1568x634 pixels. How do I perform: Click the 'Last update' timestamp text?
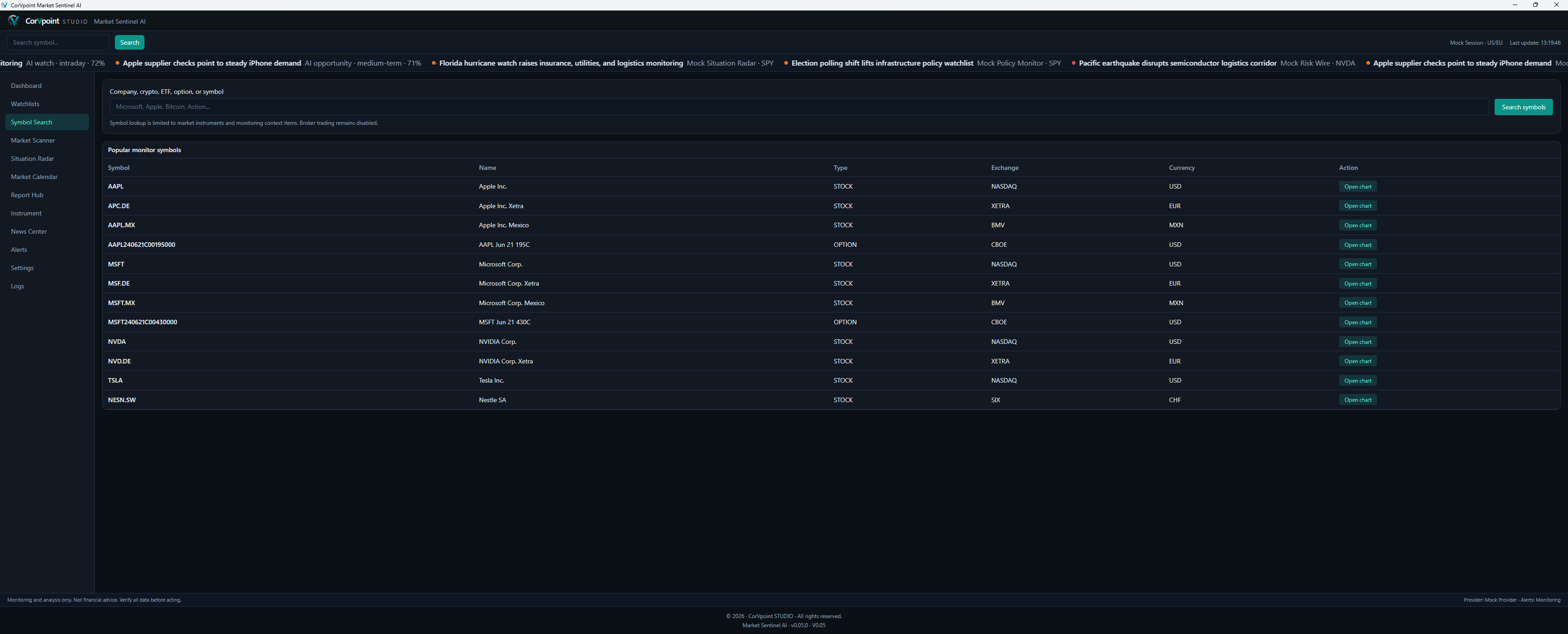click(1535, 43)
